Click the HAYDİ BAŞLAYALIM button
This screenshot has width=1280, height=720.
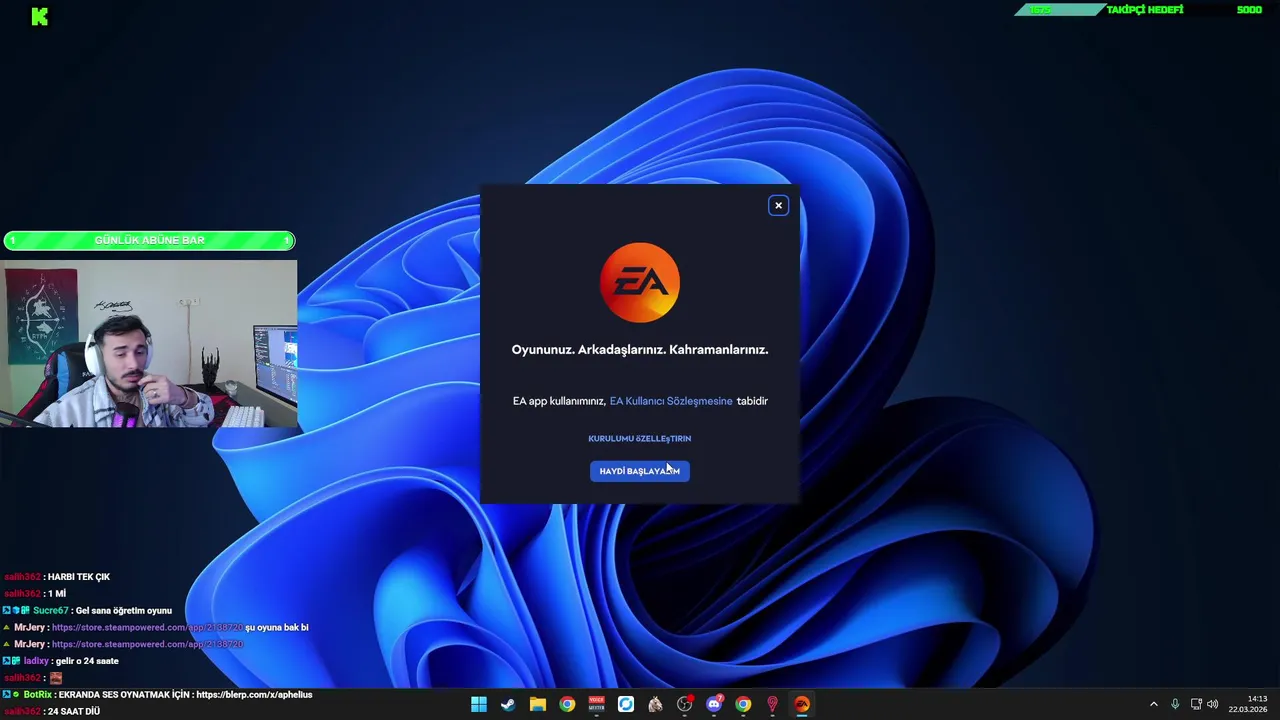pos(639,471)
